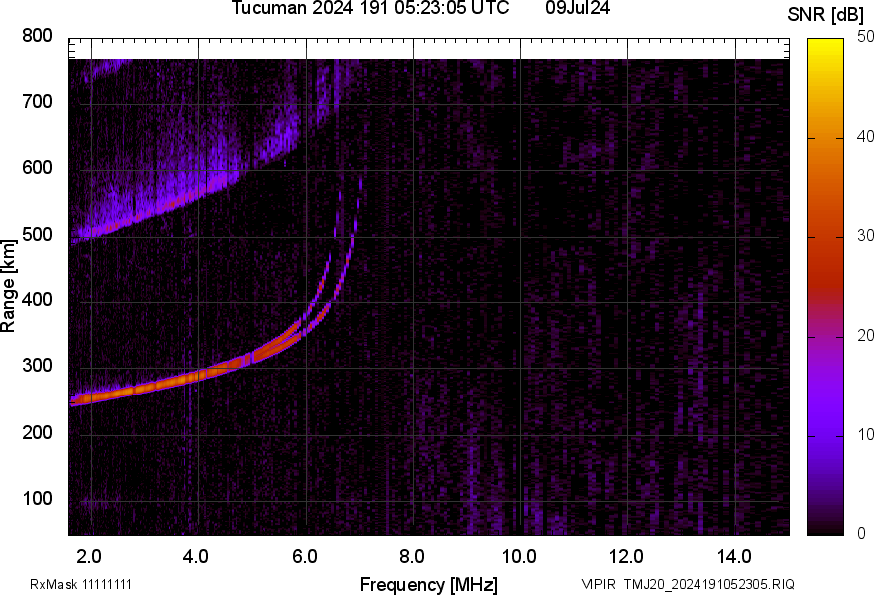The image size is (874, 595).
Task: Click the frequency tick label '14.0'
Action: pos(734,557)
